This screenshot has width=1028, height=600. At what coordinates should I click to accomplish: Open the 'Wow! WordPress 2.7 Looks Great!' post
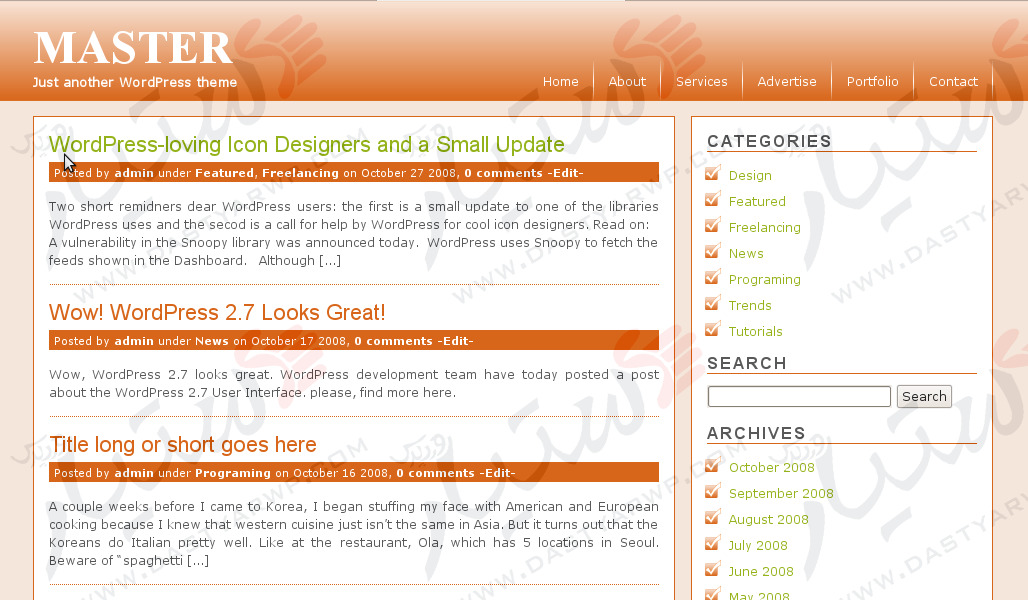pyautogui.click(x=217, y=313)
